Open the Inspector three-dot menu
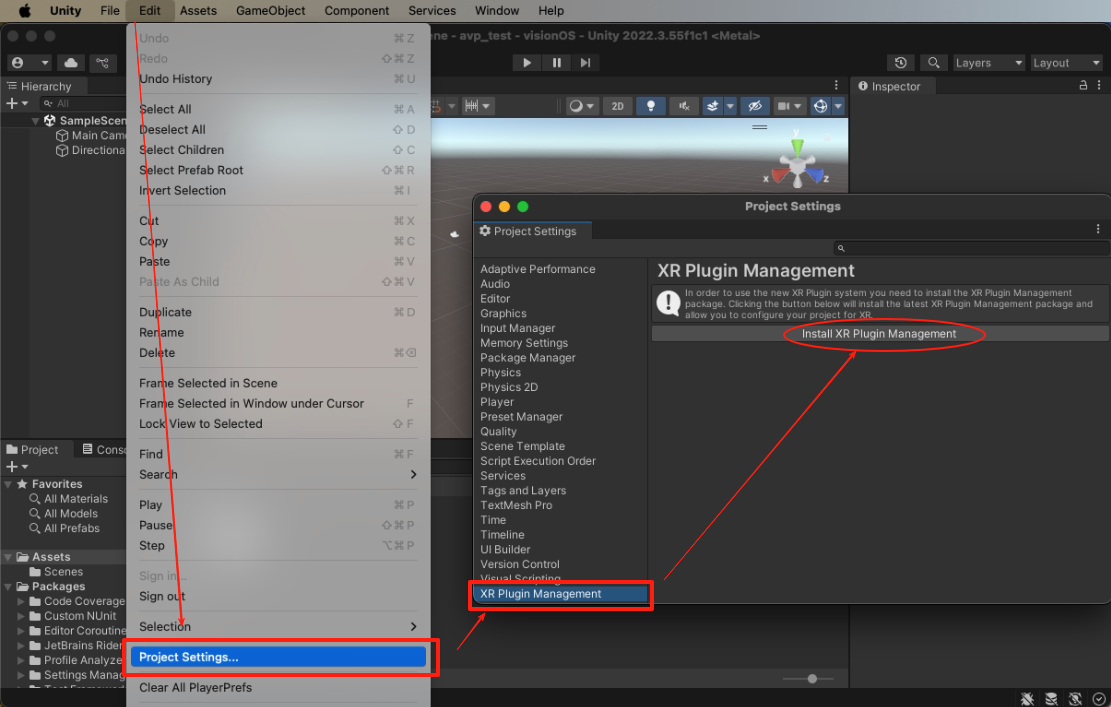1111x707 pixels. click(1099, 85)
